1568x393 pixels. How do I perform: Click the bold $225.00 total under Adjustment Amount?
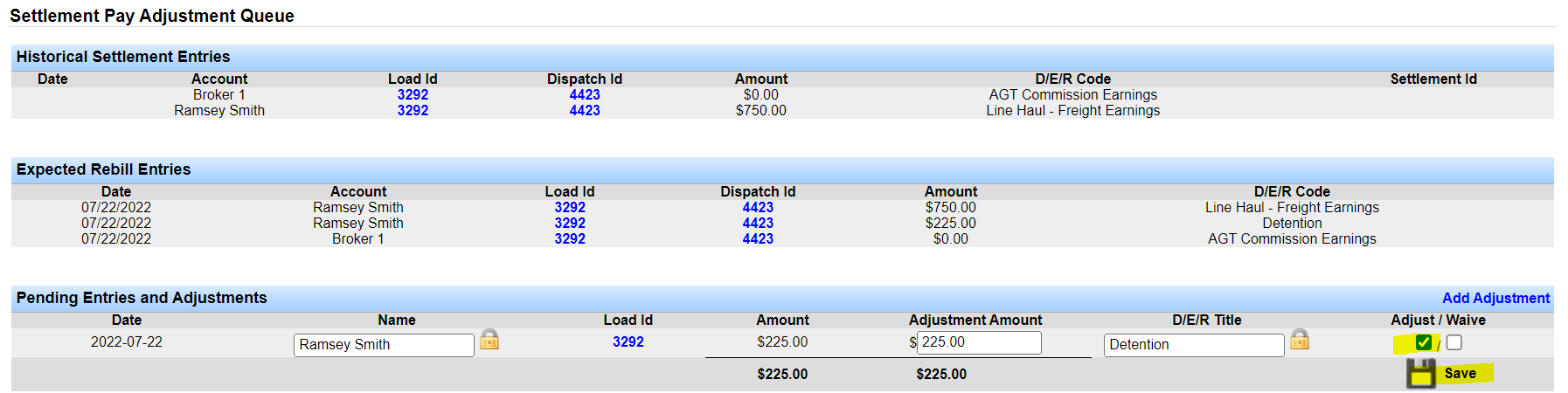tap(941, 374)
